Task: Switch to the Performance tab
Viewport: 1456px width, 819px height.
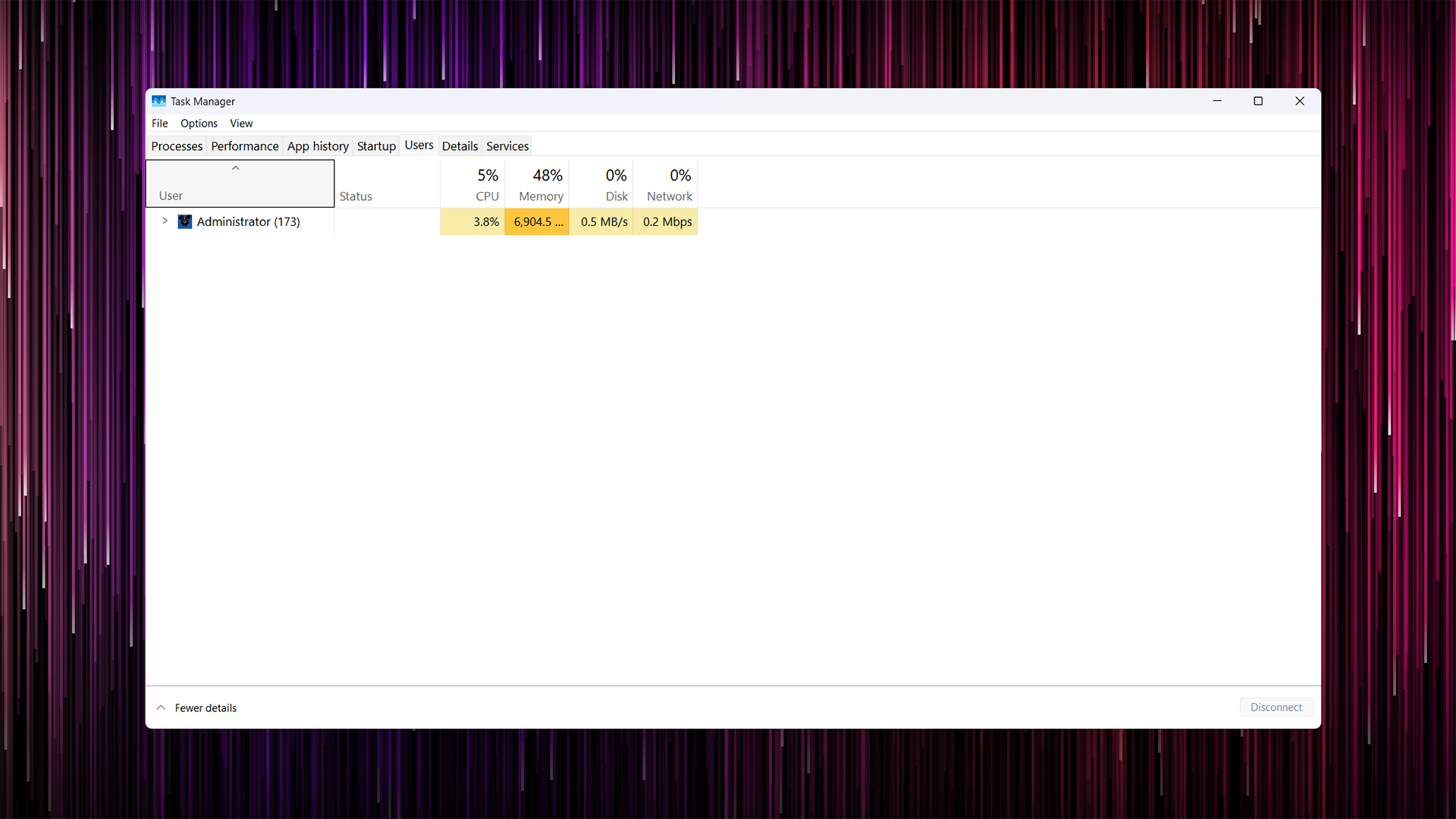Action: 245,146
